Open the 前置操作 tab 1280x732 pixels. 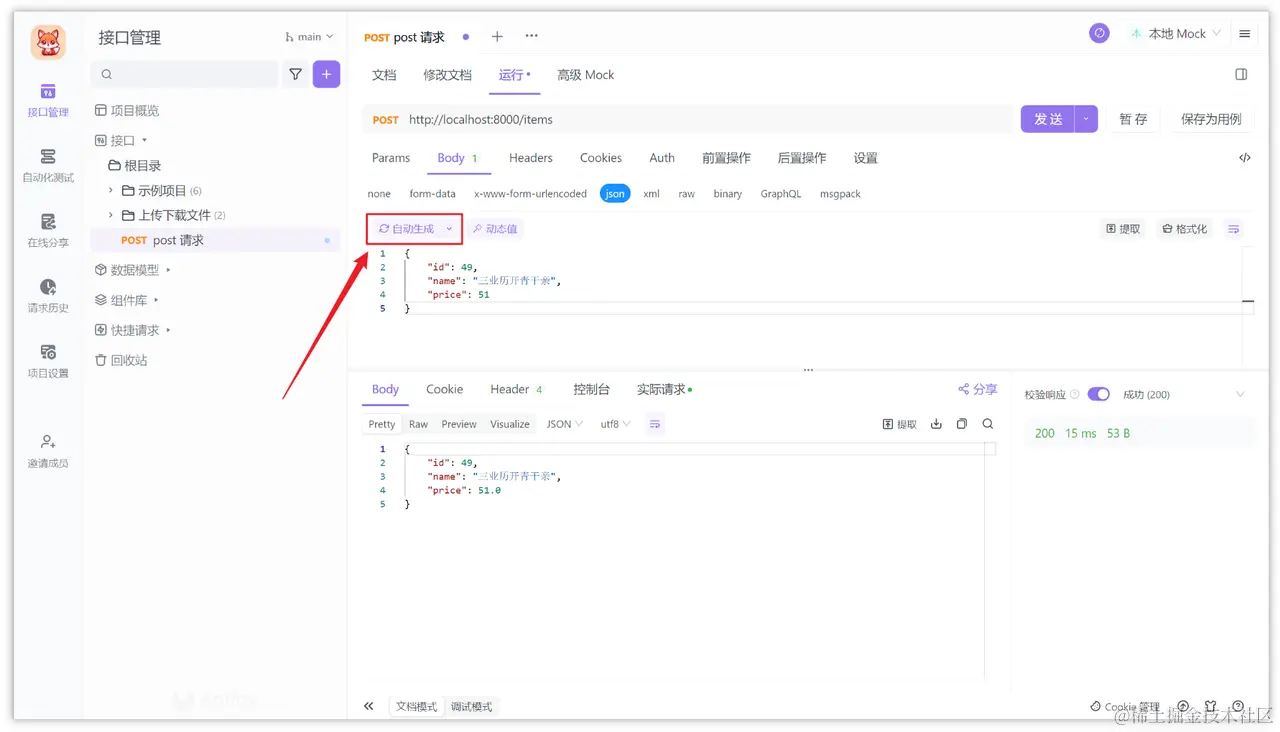(x=726, y=158)
